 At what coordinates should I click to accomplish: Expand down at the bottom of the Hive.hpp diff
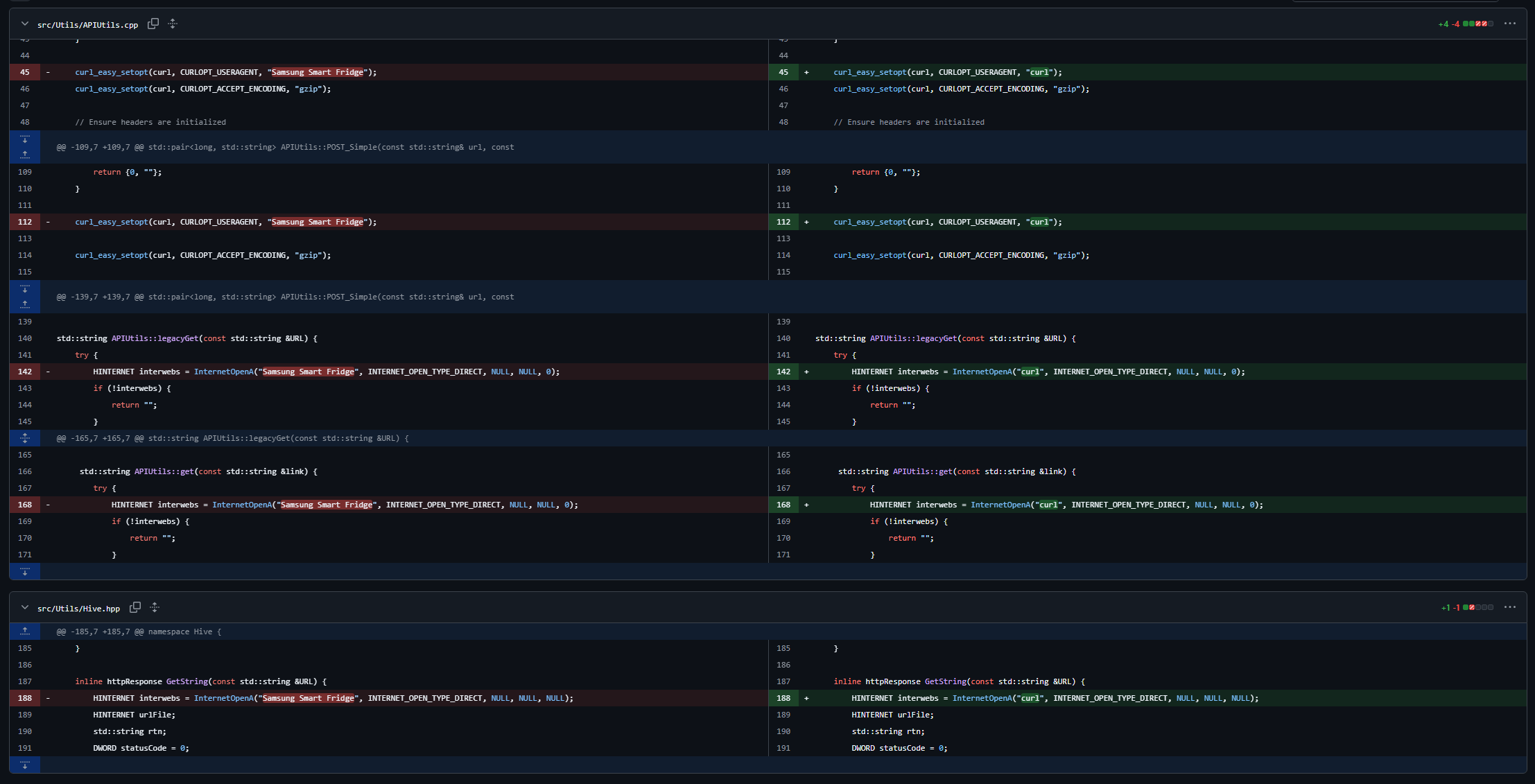click(25, 765)
